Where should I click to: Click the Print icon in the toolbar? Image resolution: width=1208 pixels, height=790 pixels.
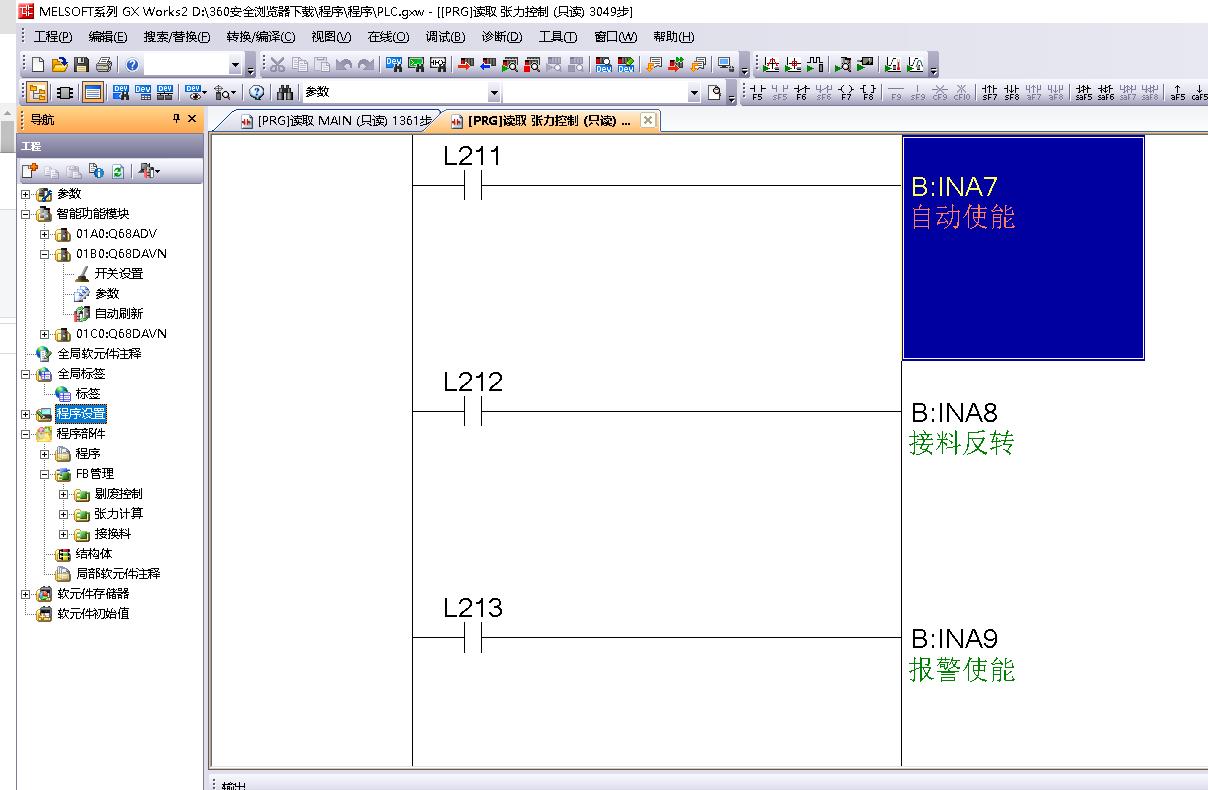coord(103,65)
